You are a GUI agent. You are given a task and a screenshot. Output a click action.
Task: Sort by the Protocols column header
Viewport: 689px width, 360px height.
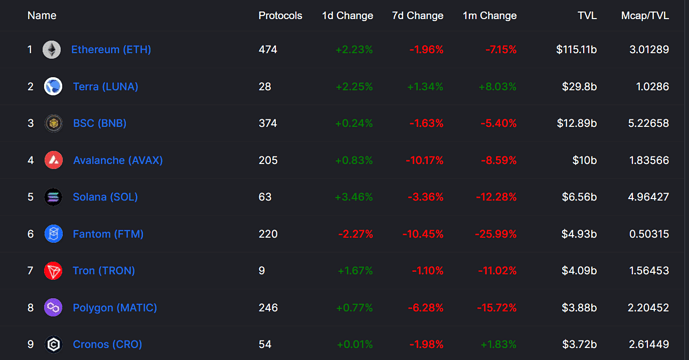[280, 16]
